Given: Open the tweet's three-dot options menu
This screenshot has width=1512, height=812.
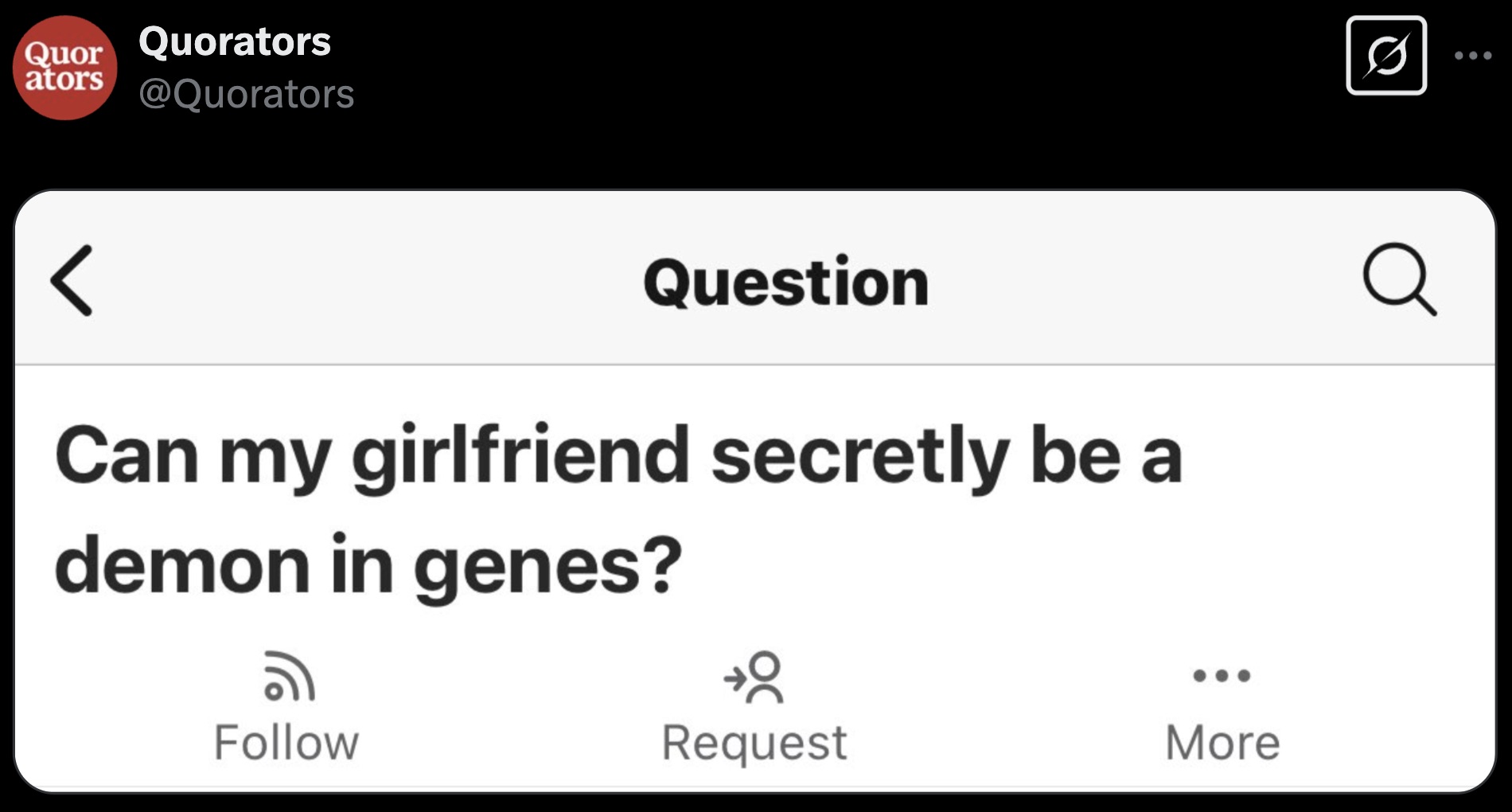Looking at the screenshot, I should coord(1472,56).
